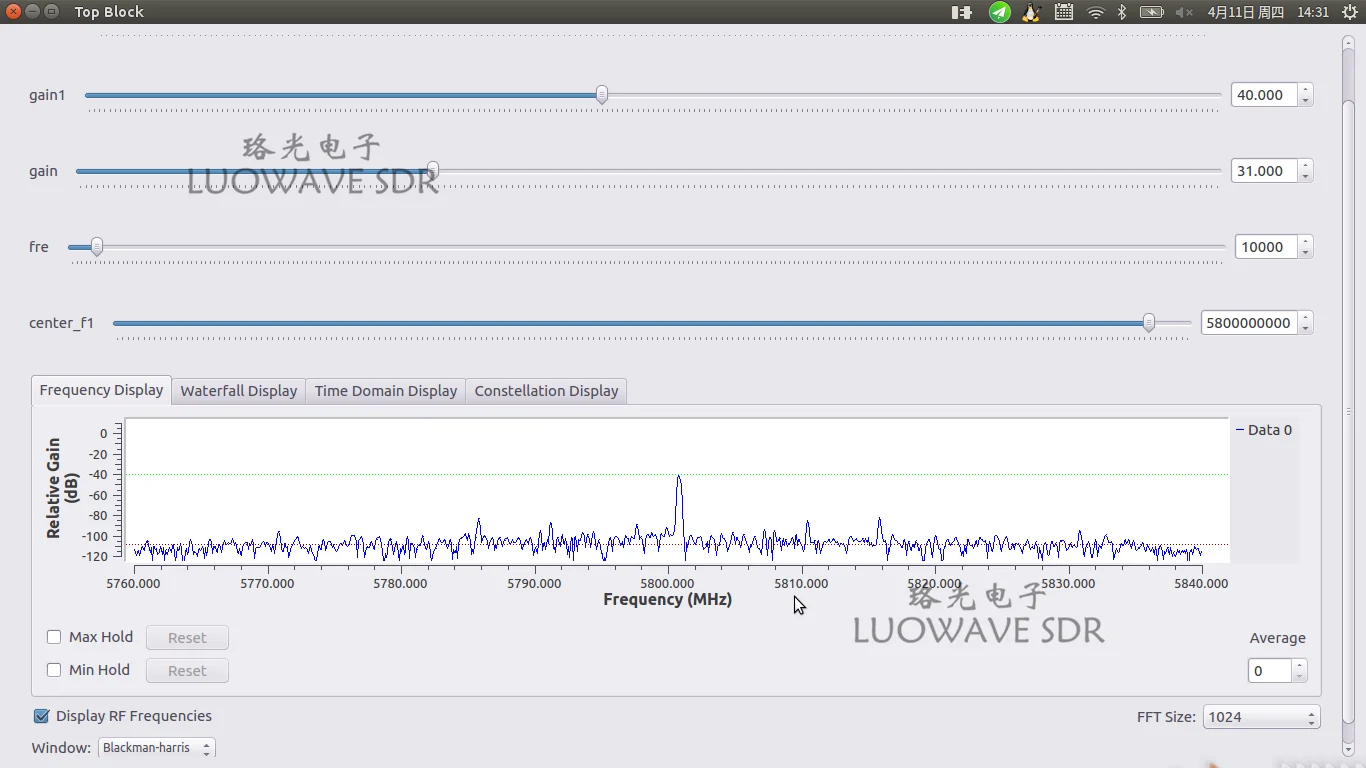
Task: Click the battery indicator icon
Action: point(1151,12)
